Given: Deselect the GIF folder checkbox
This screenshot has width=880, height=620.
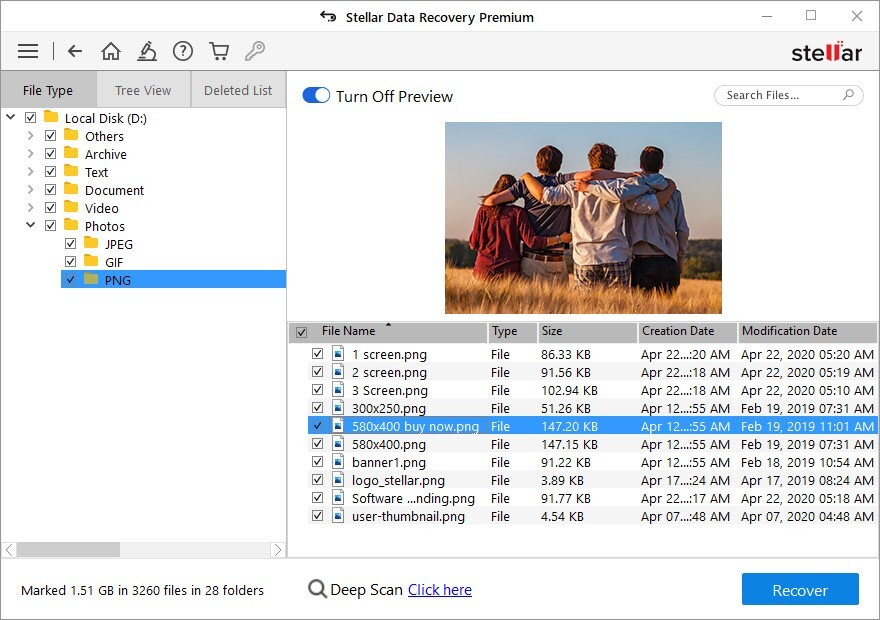Looking at the screenshot, I should coord(70,262).
